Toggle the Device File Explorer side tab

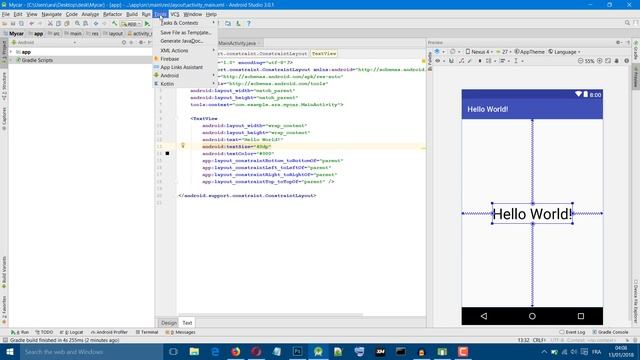(636, 301)
